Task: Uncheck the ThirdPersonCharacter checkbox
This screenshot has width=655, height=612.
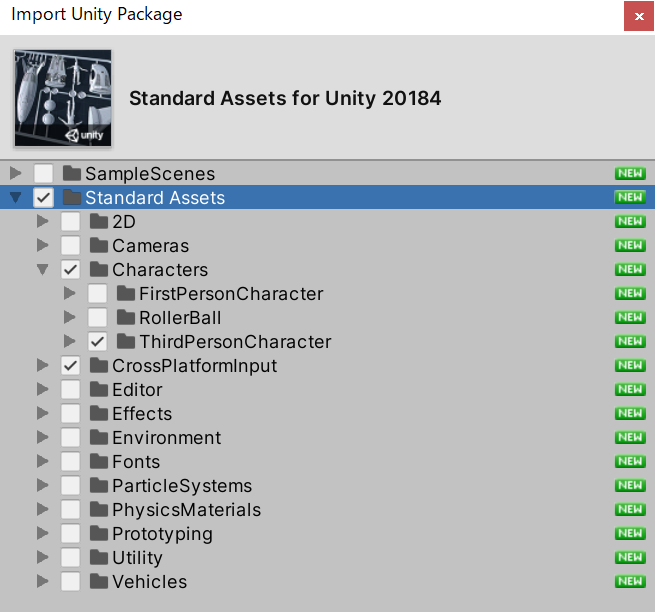Action: (x=97, y=341)
